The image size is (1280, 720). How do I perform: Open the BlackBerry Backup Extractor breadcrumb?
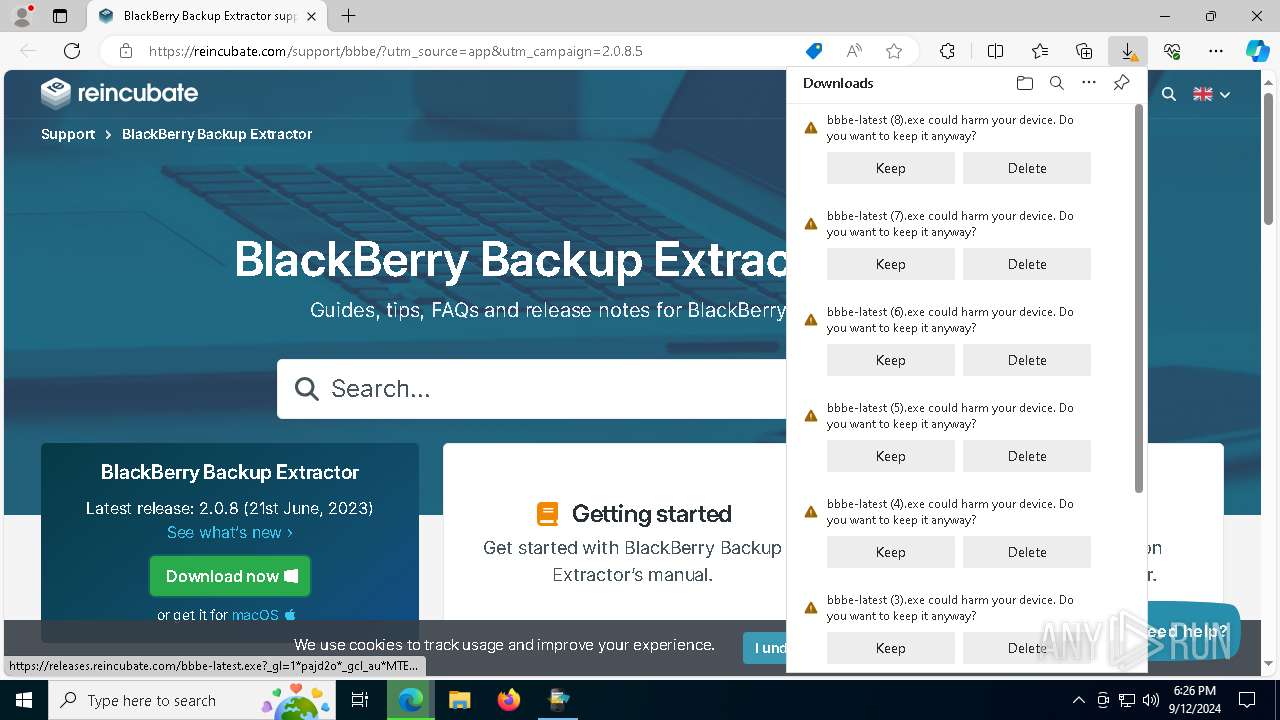coord(217,134)
